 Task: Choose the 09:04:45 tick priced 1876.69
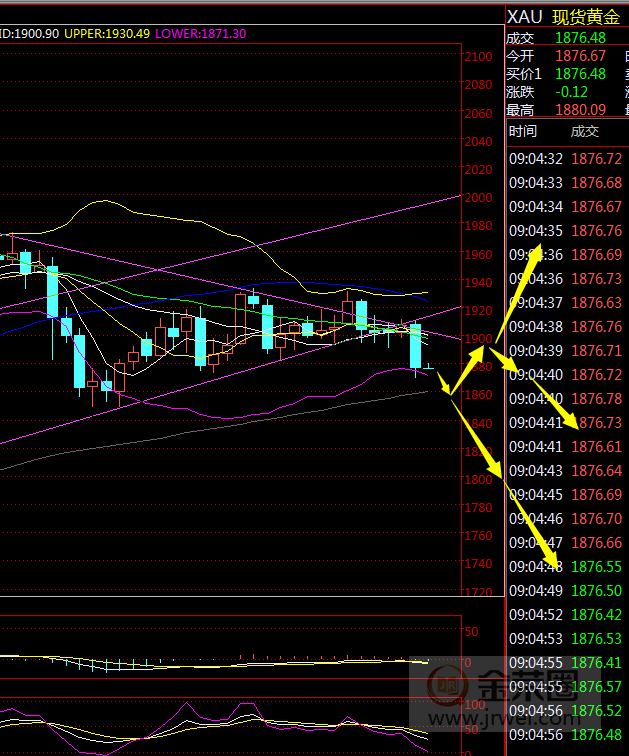point(565,495)
